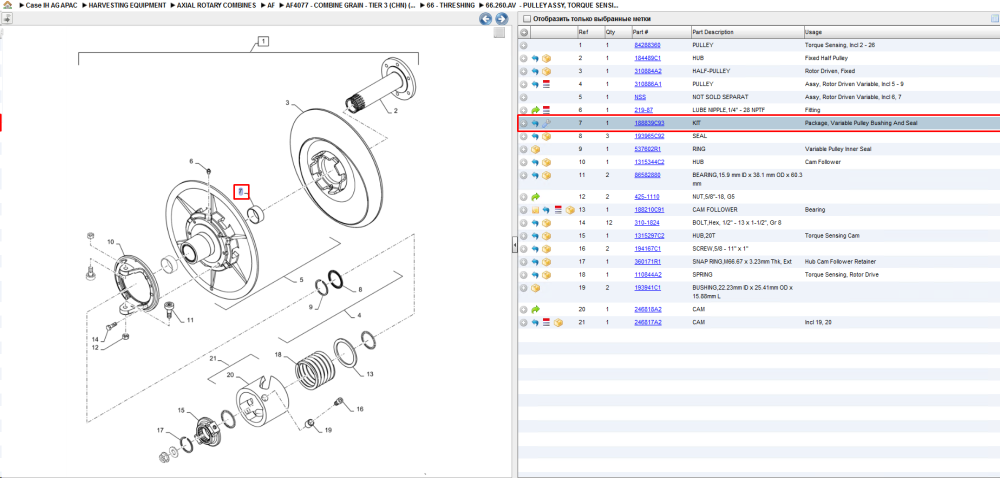Select callout 1 label on diagram
The image size is (1000, 478).
(x=263, y=41)
